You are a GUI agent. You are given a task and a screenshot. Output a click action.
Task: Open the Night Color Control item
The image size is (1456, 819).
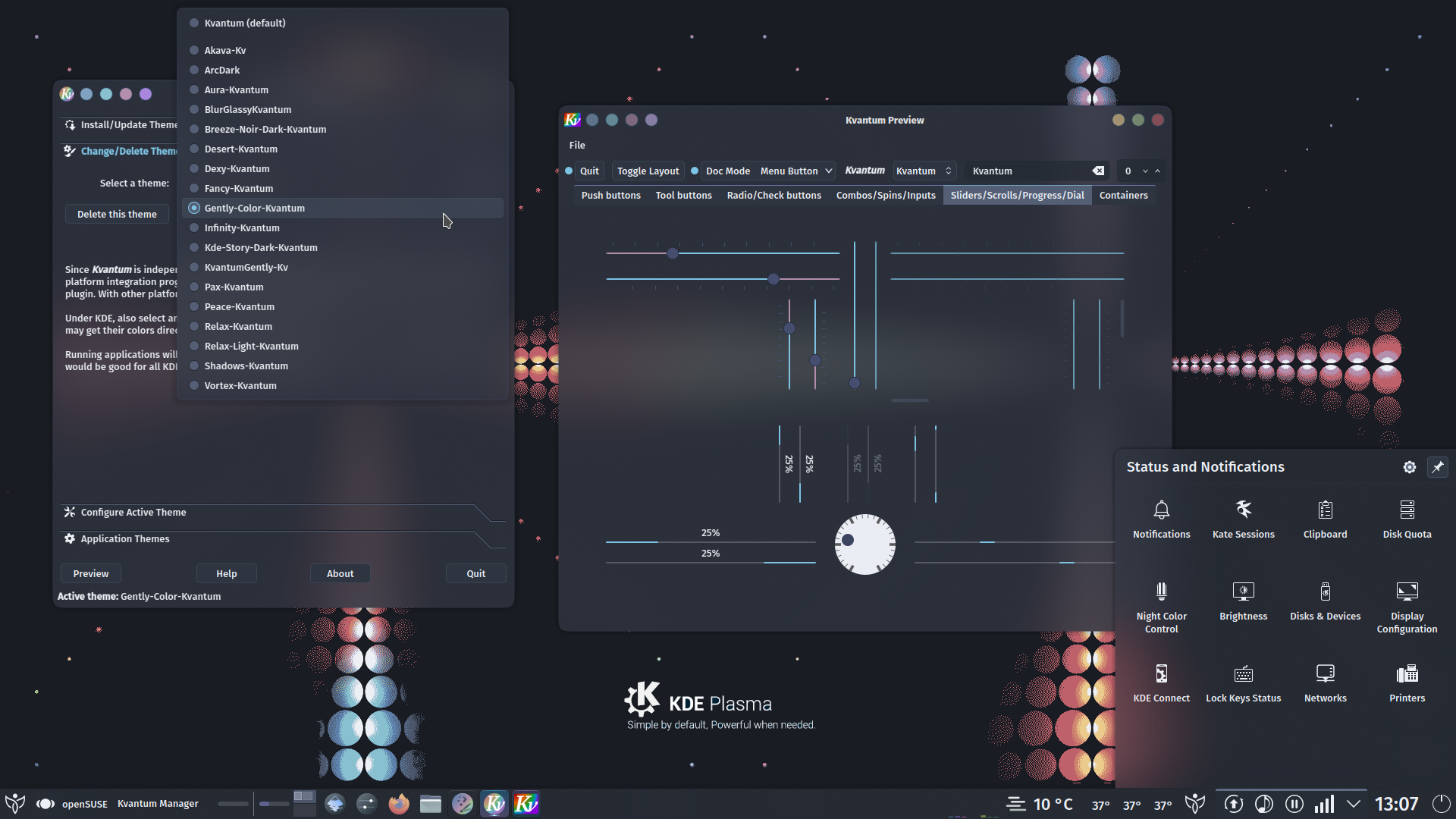pyautogui.click(x=1161, y=607)
